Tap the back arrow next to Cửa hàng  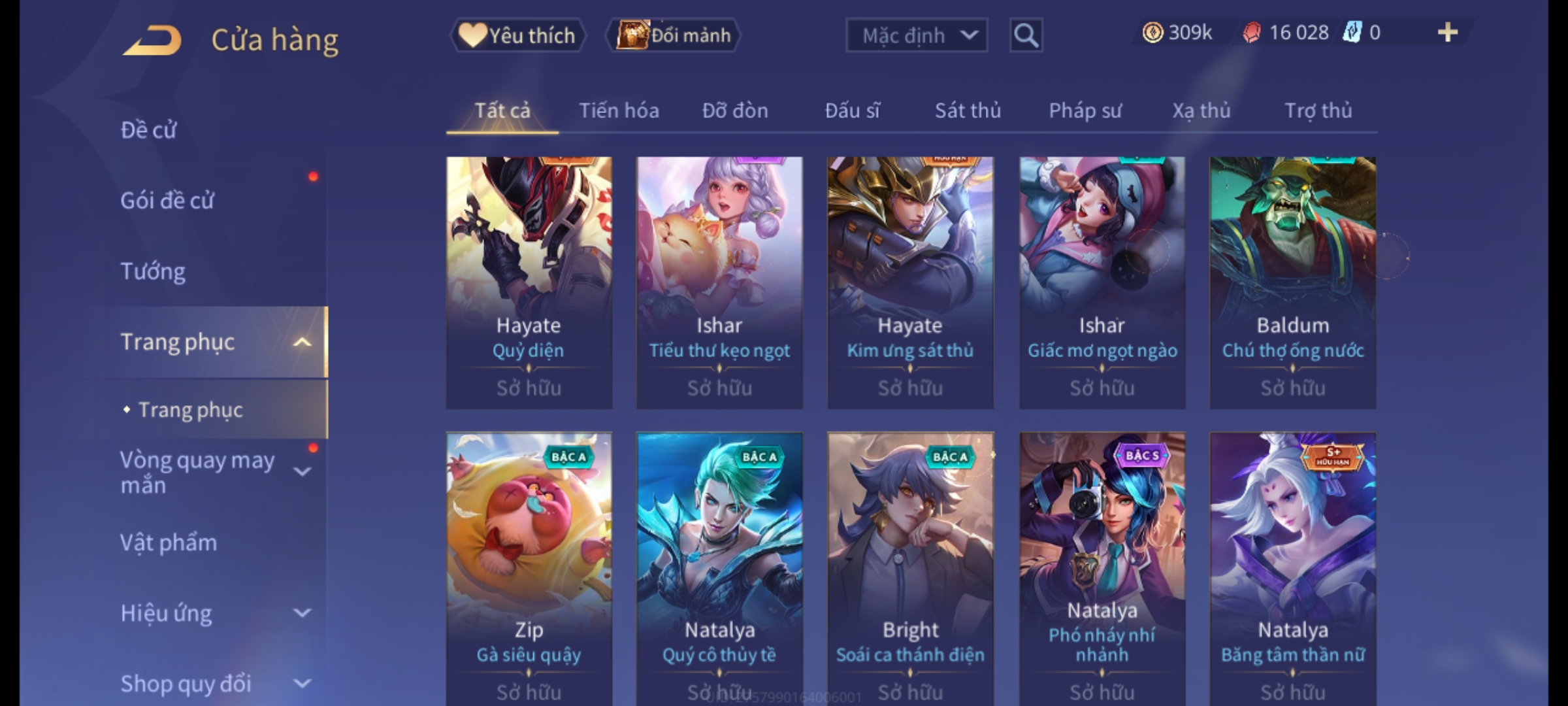(x=152, y=41)
